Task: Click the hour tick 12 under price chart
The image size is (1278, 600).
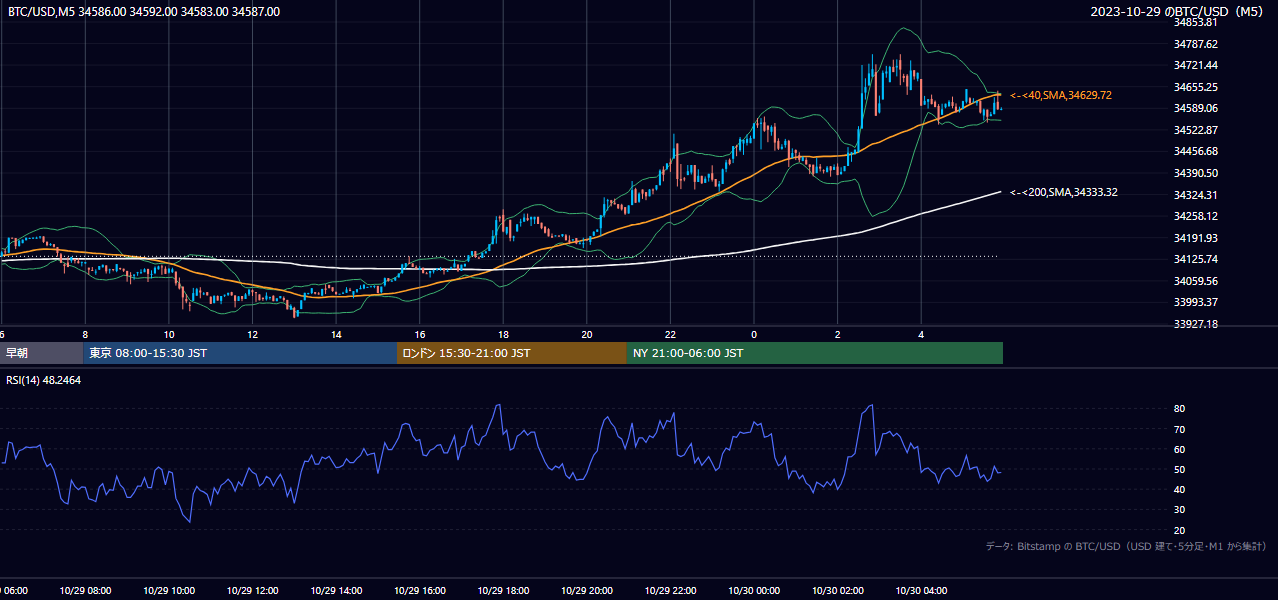Action: click(x=252, y=334)
